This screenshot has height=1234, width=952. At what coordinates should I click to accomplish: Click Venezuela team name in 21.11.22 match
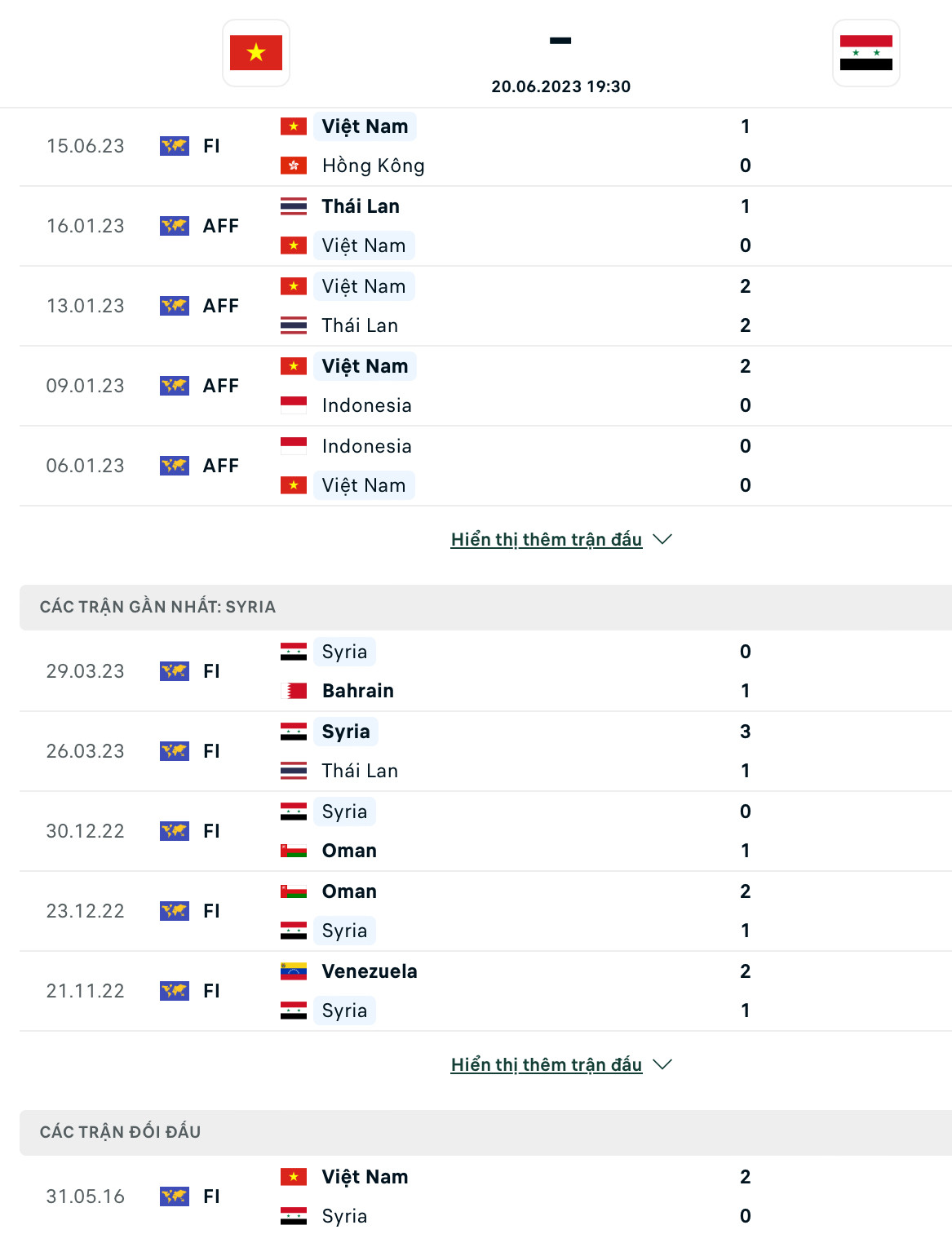click(x=370, y=971)
